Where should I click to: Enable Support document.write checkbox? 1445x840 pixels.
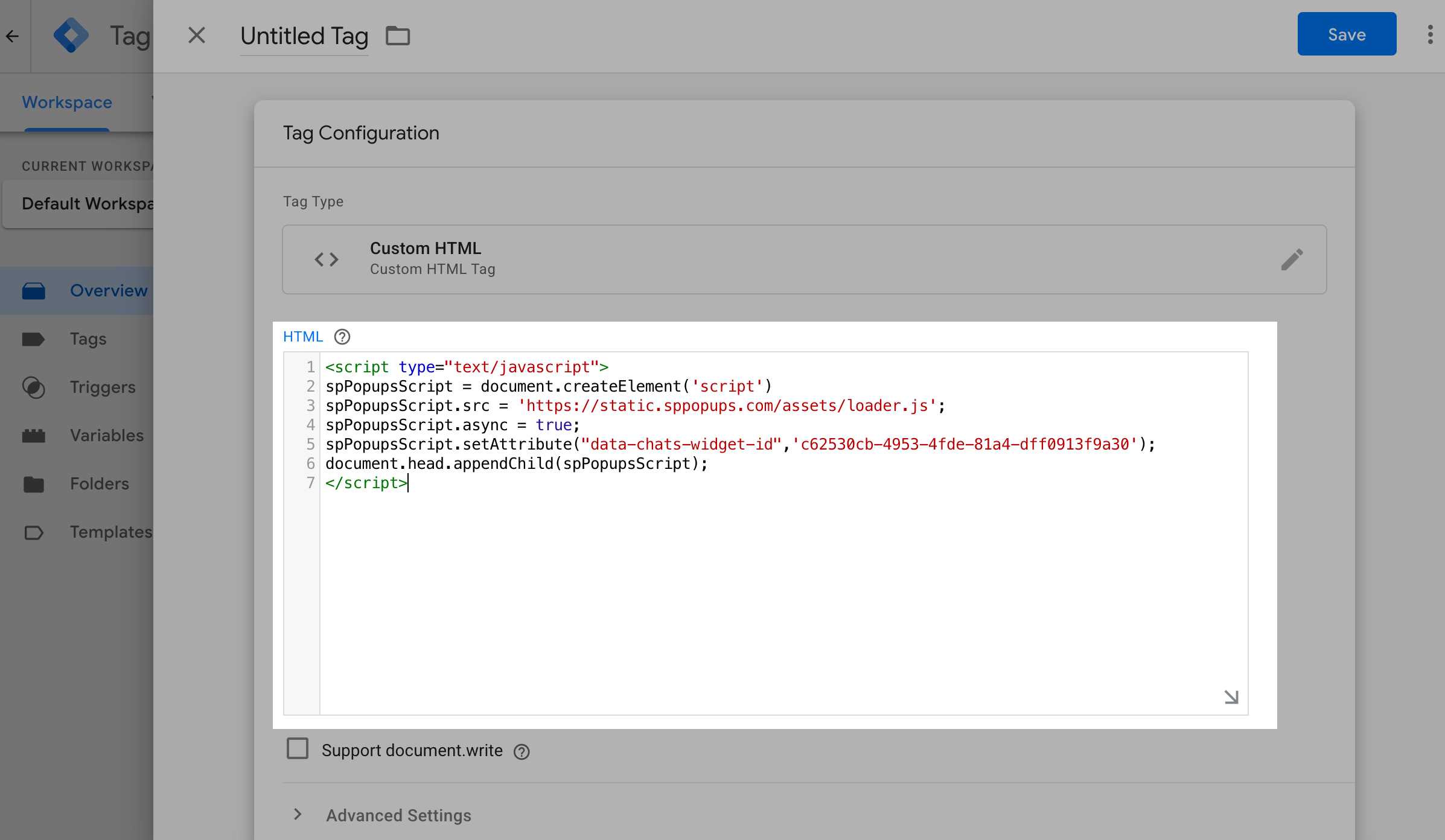(298, 749)
